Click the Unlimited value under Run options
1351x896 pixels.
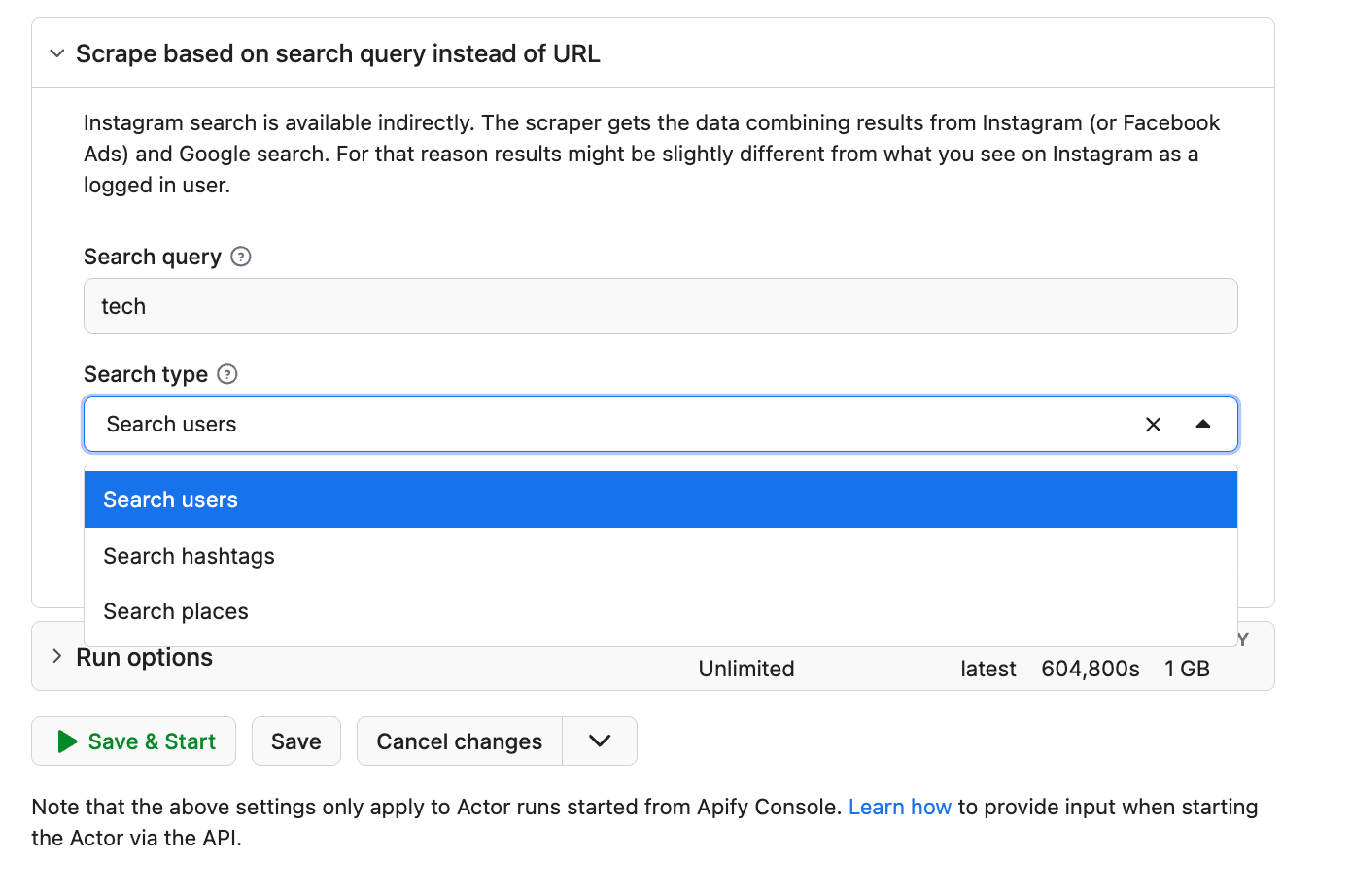(745, 669)
